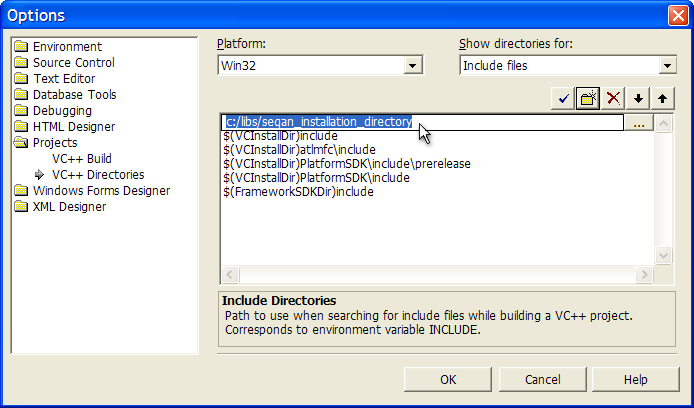Select the Source Control folder icon
The image size is (694, 408).
pos(21,63)
